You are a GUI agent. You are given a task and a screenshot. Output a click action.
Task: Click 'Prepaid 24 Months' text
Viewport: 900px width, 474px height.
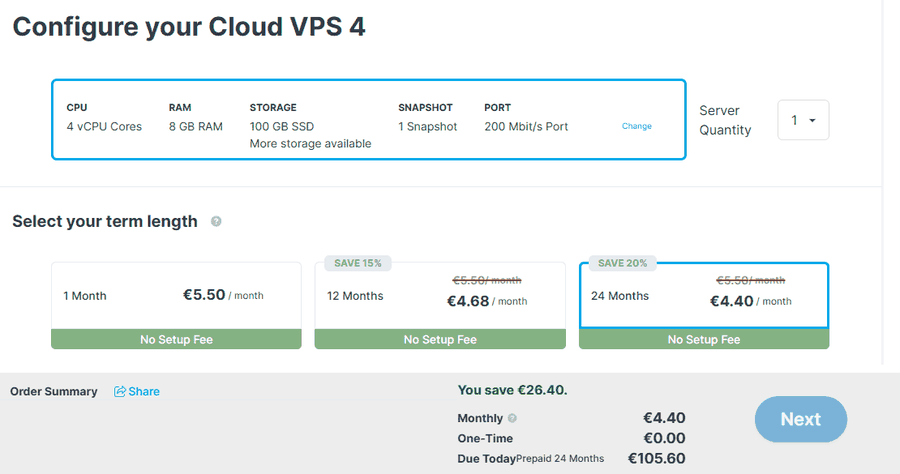560,459
